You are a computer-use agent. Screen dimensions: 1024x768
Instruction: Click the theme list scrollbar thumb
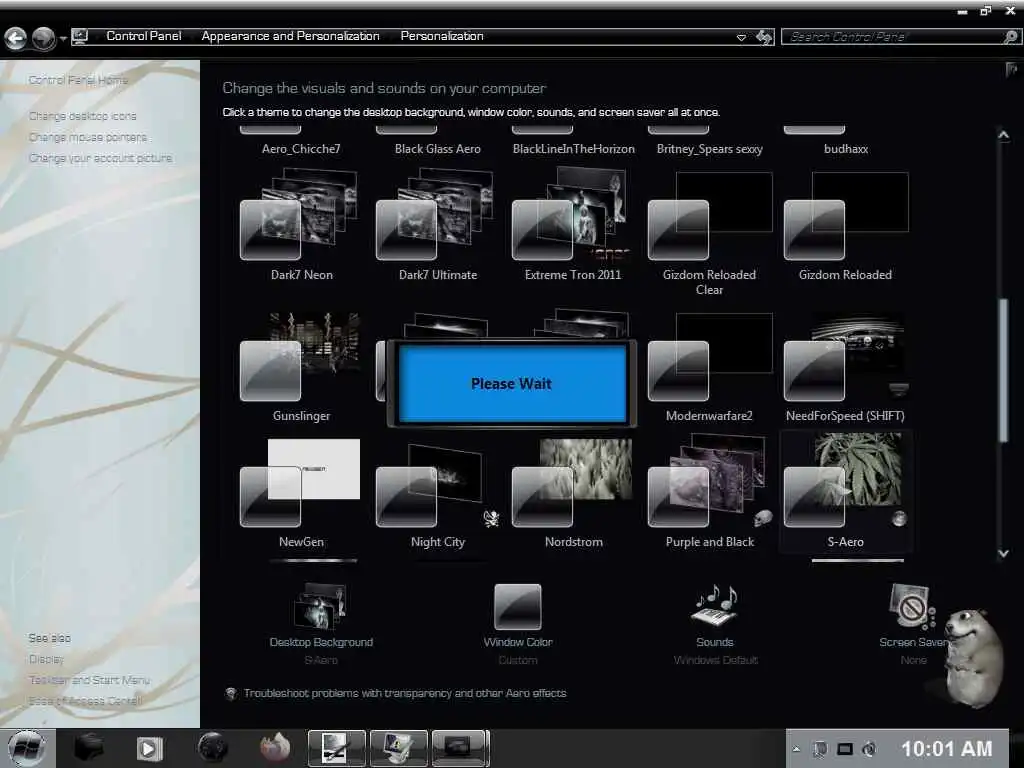click(x=1004, y=371)
